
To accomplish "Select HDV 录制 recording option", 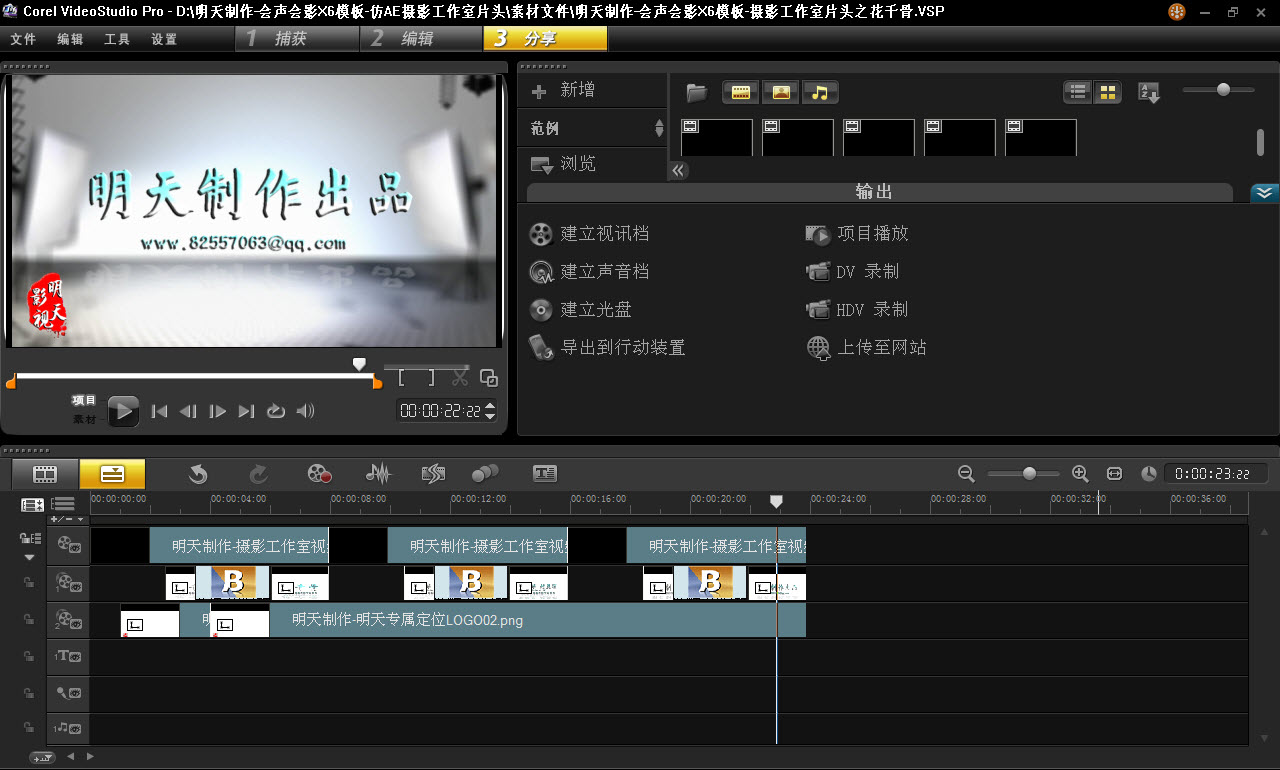I will click(x=857, y=310).
